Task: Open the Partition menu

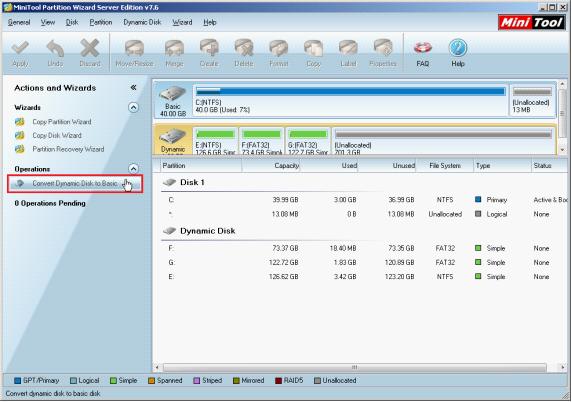Action: click(101, 22)
